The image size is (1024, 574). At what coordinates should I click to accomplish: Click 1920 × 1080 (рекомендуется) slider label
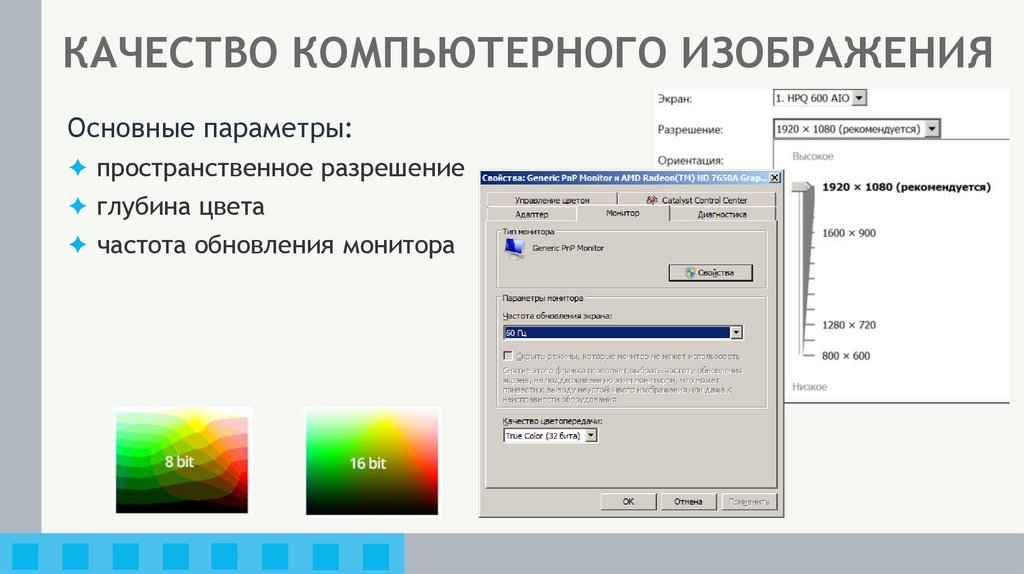906,187
